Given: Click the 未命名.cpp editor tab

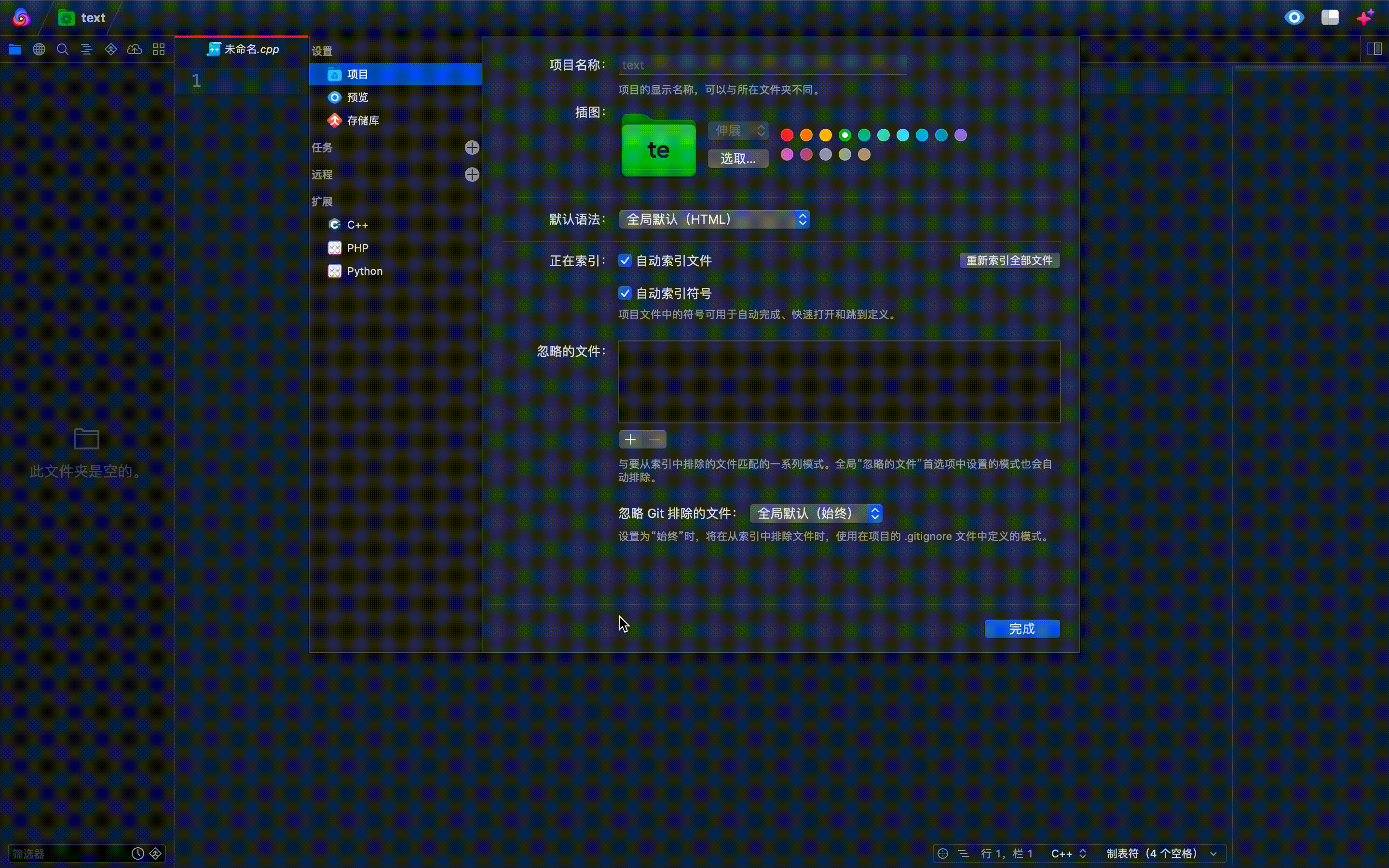Looking at the screenshot, I should pos(245,49).
